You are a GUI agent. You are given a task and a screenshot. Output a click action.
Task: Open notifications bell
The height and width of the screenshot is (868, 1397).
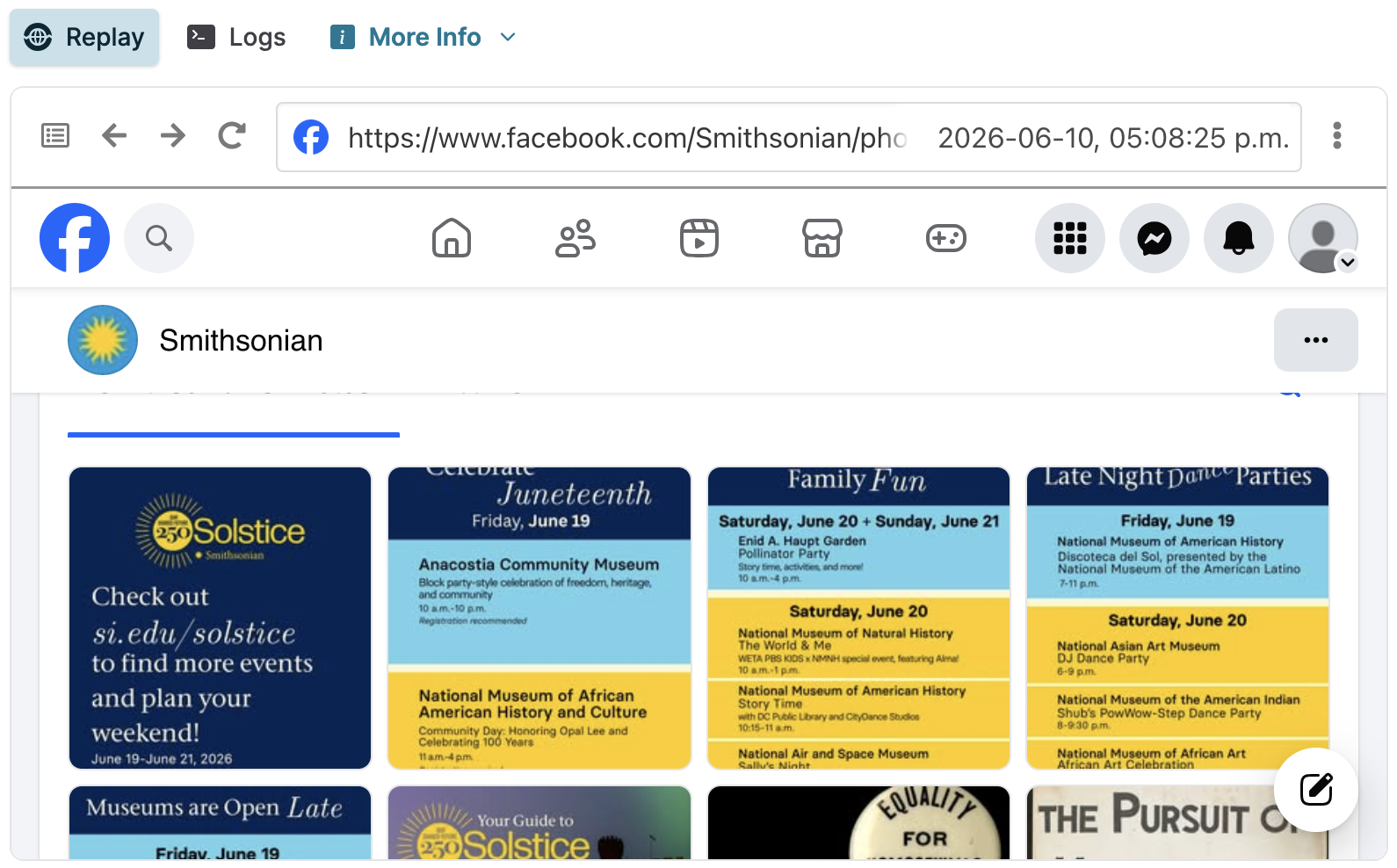[1239, 238]
